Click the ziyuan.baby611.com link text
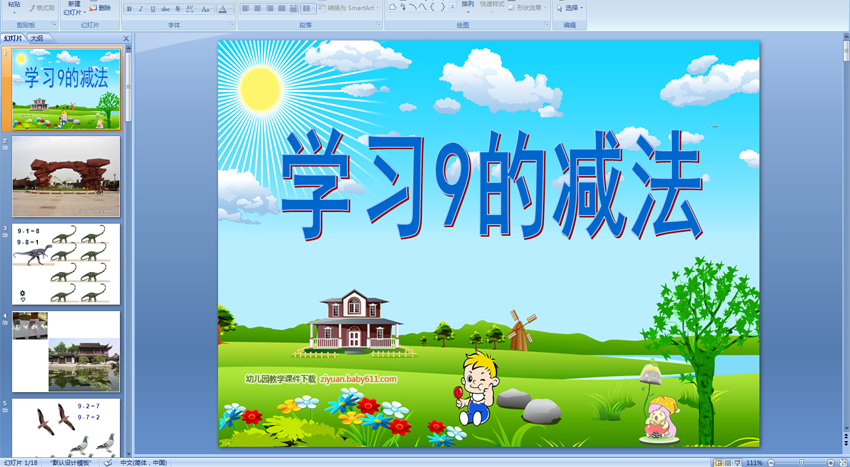This screenshot has height=467, width=850. click(359, 379)
